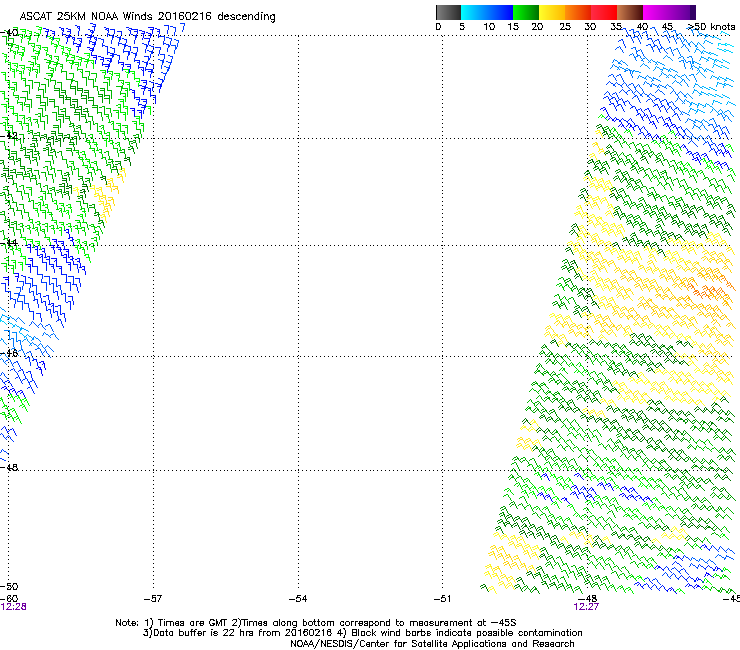Select the brown 35-40 knots legend segment

pos(630,12)
